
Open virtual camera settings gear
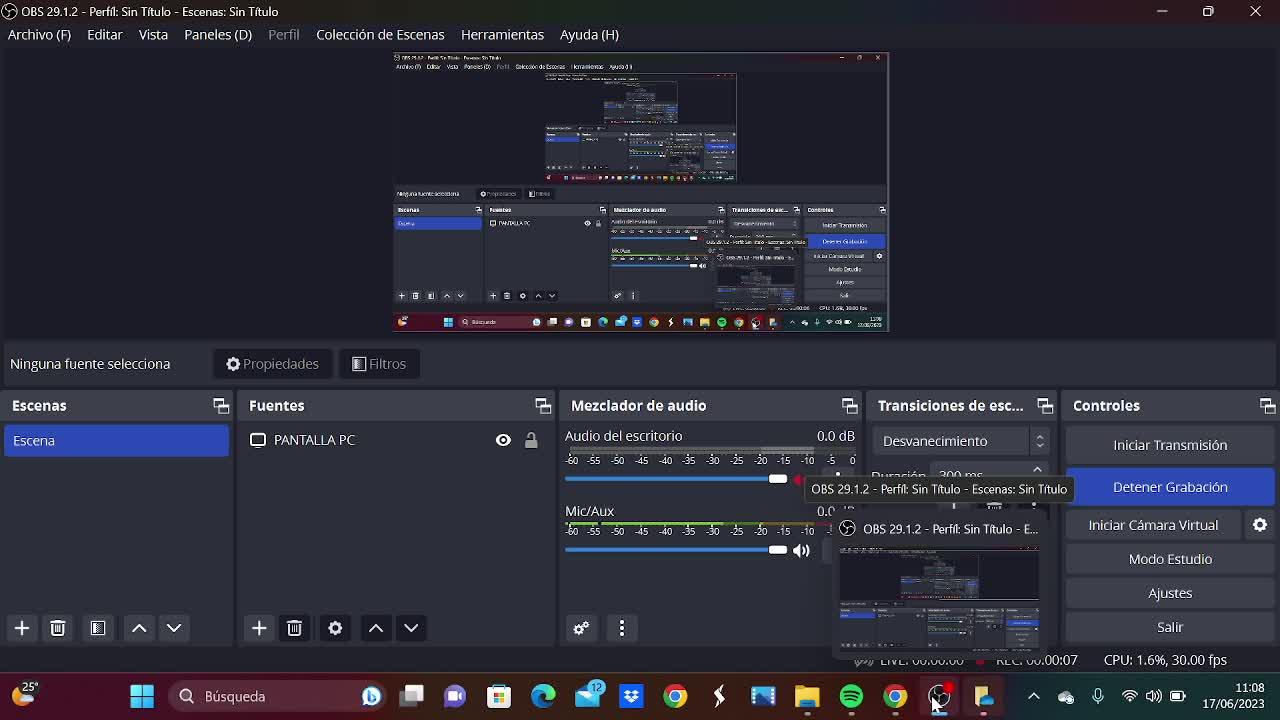pos(1260,525)
